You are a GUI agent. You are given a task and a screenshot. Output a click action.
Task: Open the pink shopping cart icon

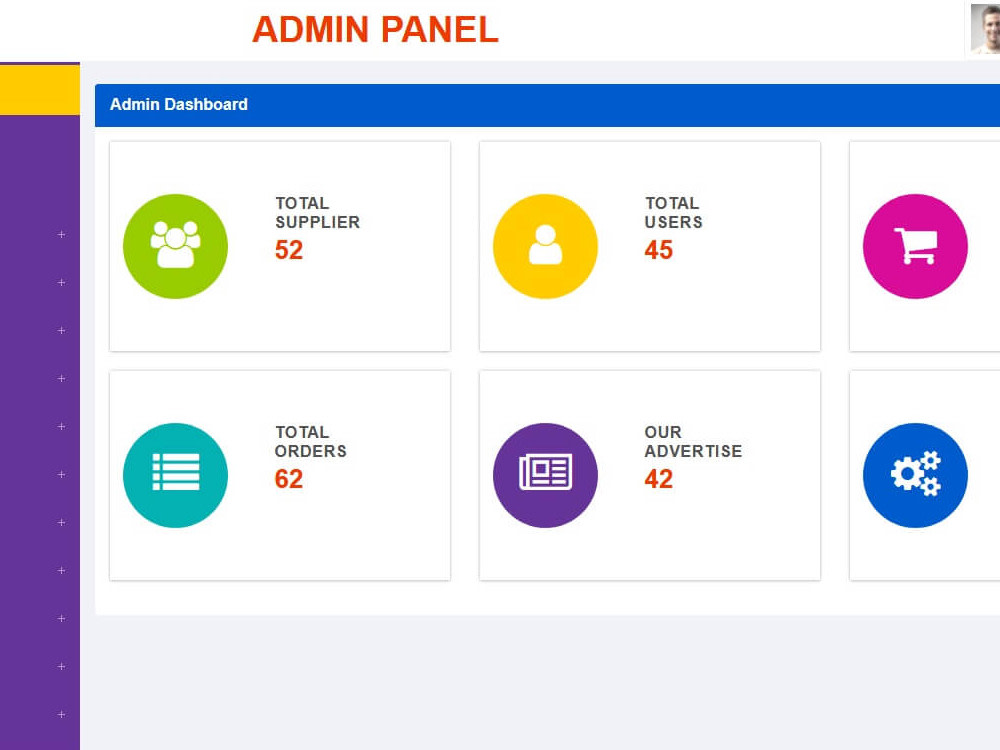point(915,246)
